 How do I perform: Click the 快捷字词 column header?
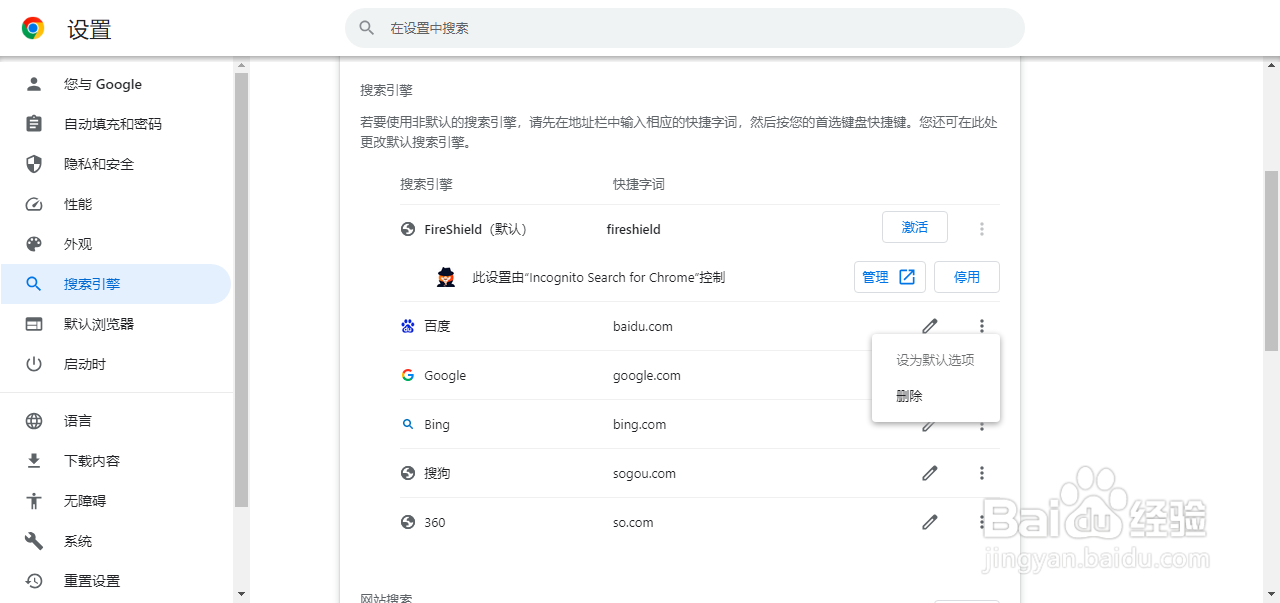[x=639, y=184]
